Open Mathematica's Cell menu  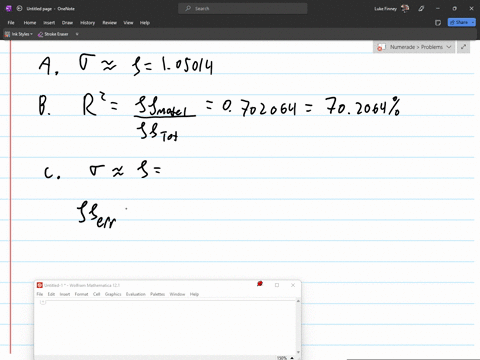click(x=97, y=294)
